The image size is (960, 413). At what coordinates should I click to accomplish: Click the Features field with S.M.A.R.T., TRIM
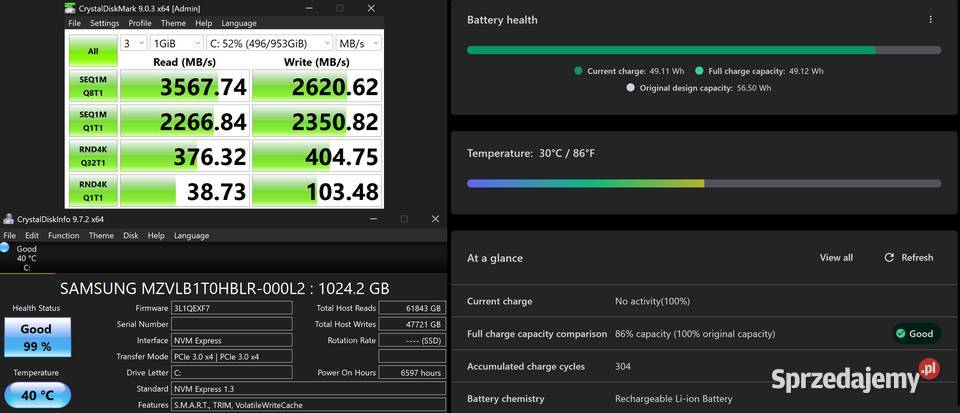tap(309, 404)
